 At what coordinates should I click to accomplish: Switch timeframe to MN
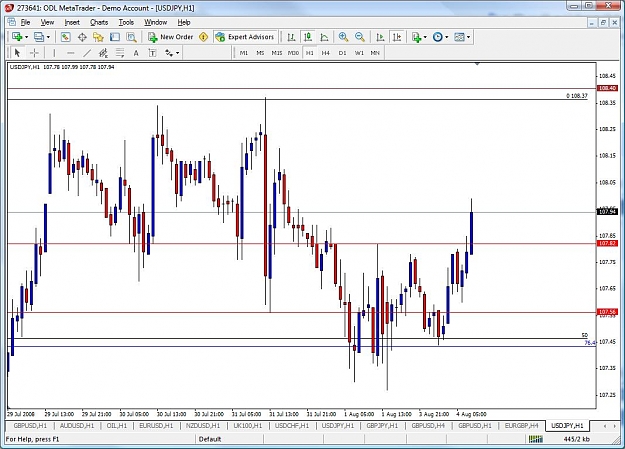375,53
